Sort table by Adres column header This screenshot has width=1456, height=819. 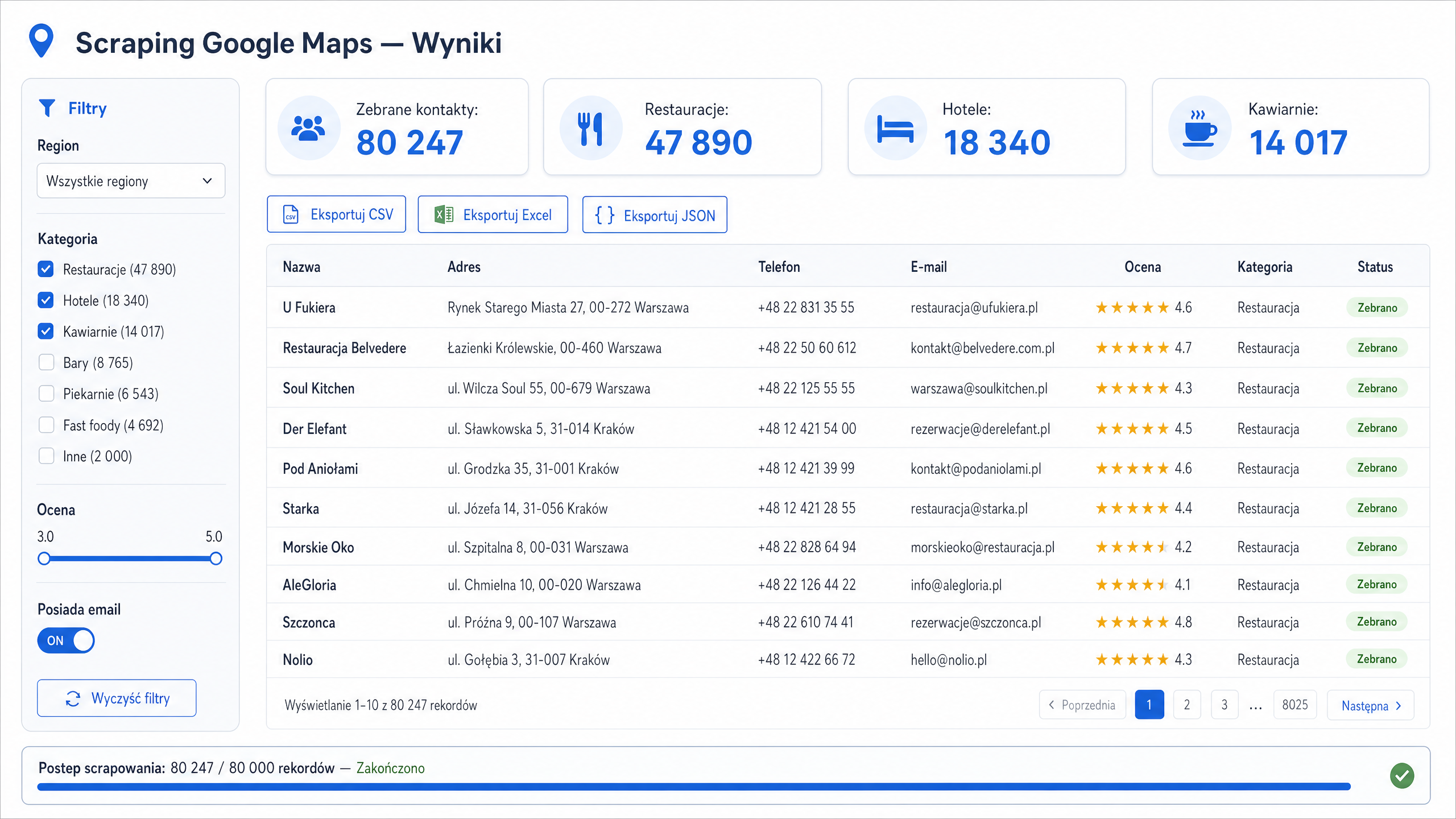[464, 267]
